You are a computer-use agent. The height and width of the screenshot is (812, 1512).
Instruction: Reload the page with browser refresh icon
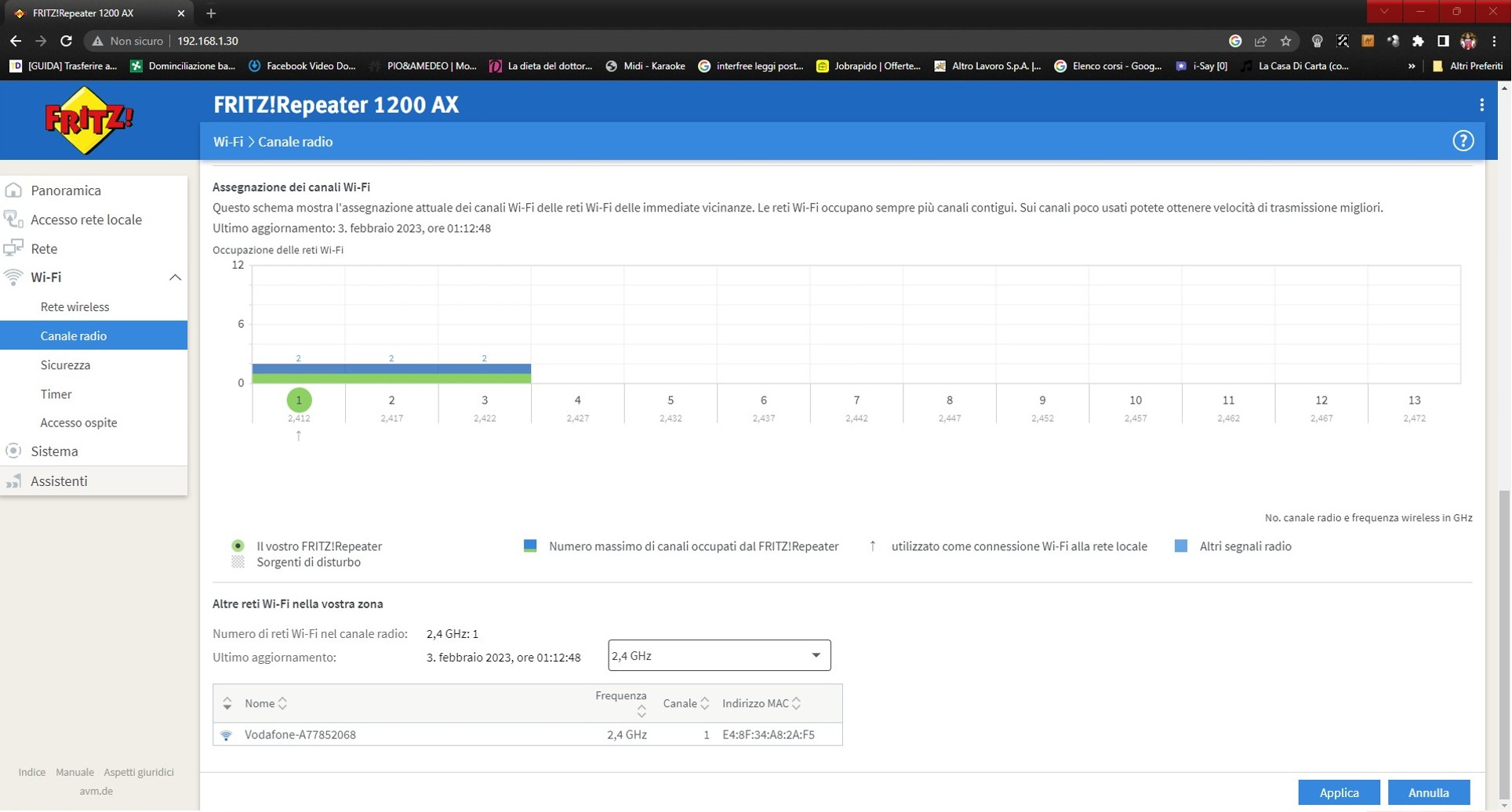click(x=67, y=41)
